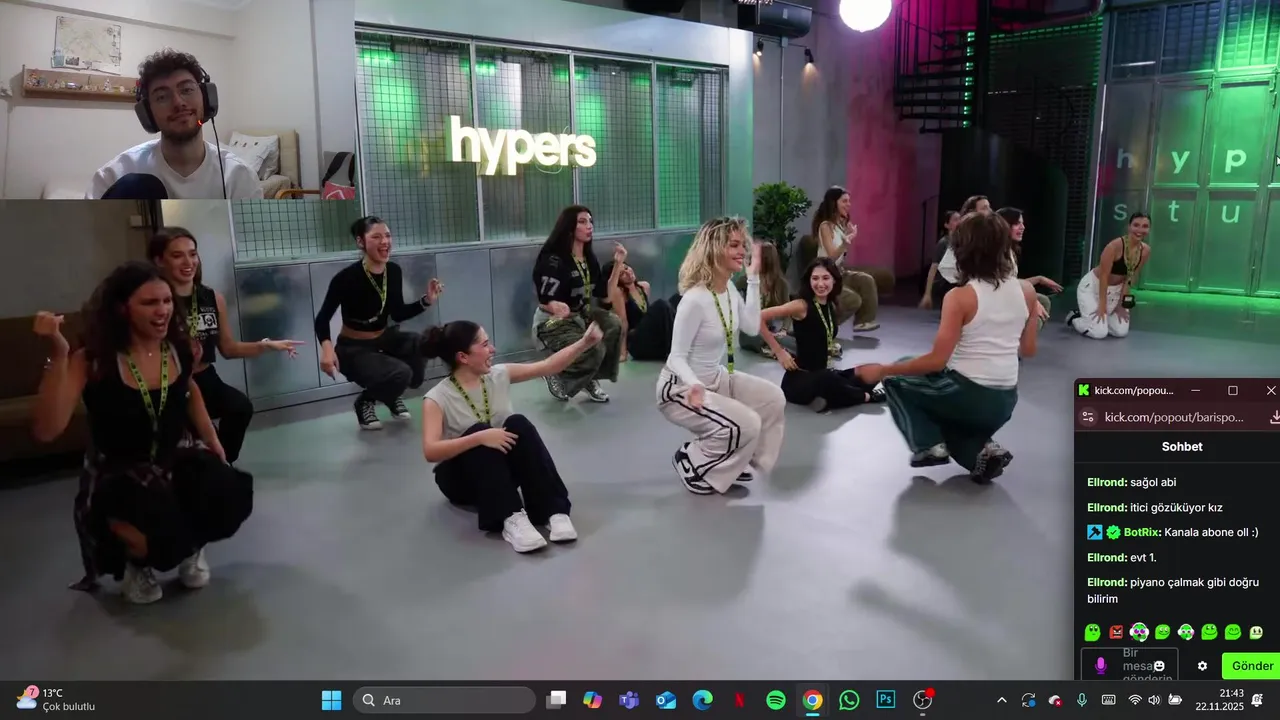Viewport: 1280px width, 720px height.
Task: Click the battery tray icon
Action: coord(1175,700)
